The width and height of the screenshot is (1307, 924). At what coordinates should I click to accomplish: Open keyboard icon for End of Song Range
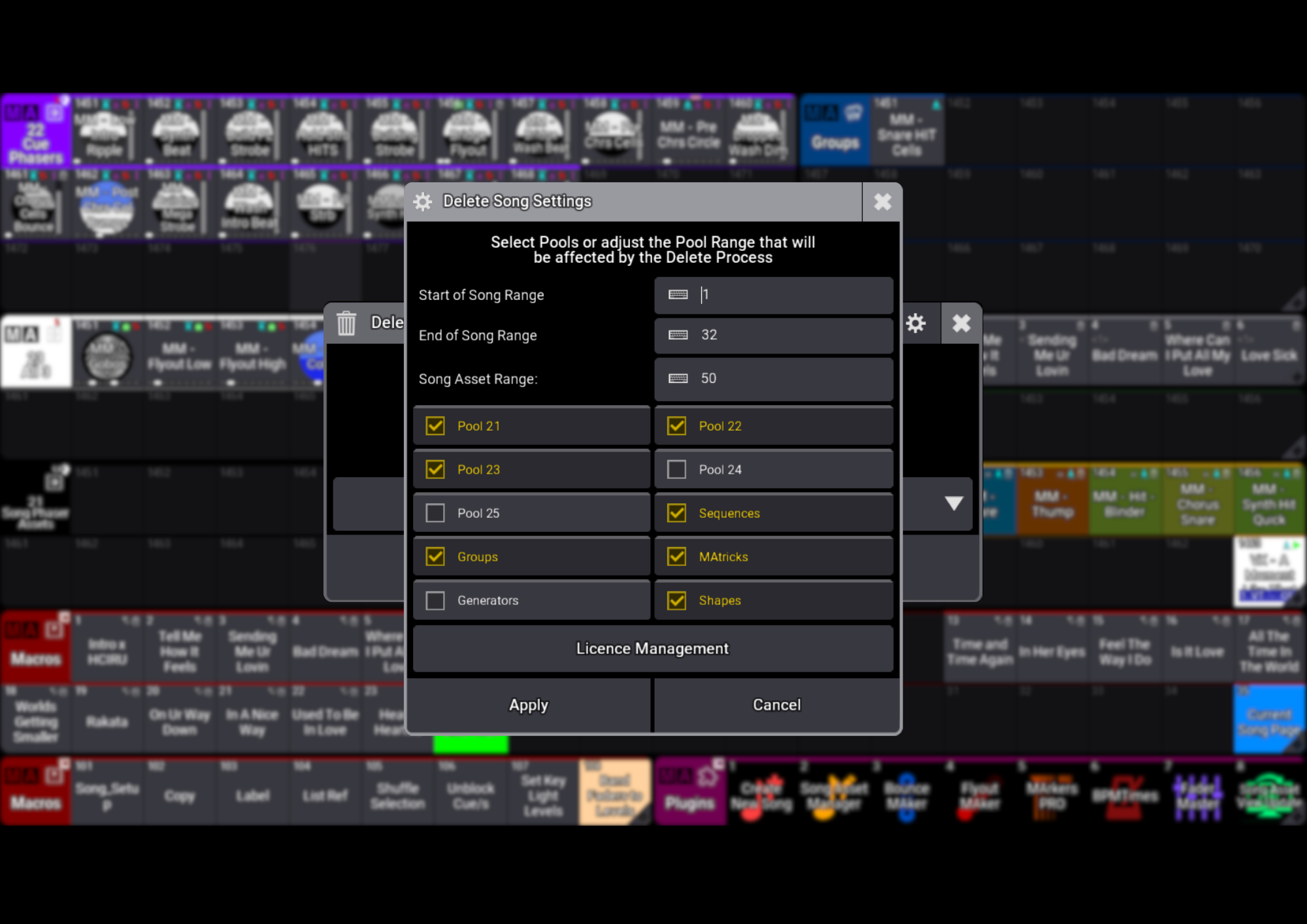(x=678, y=335)
